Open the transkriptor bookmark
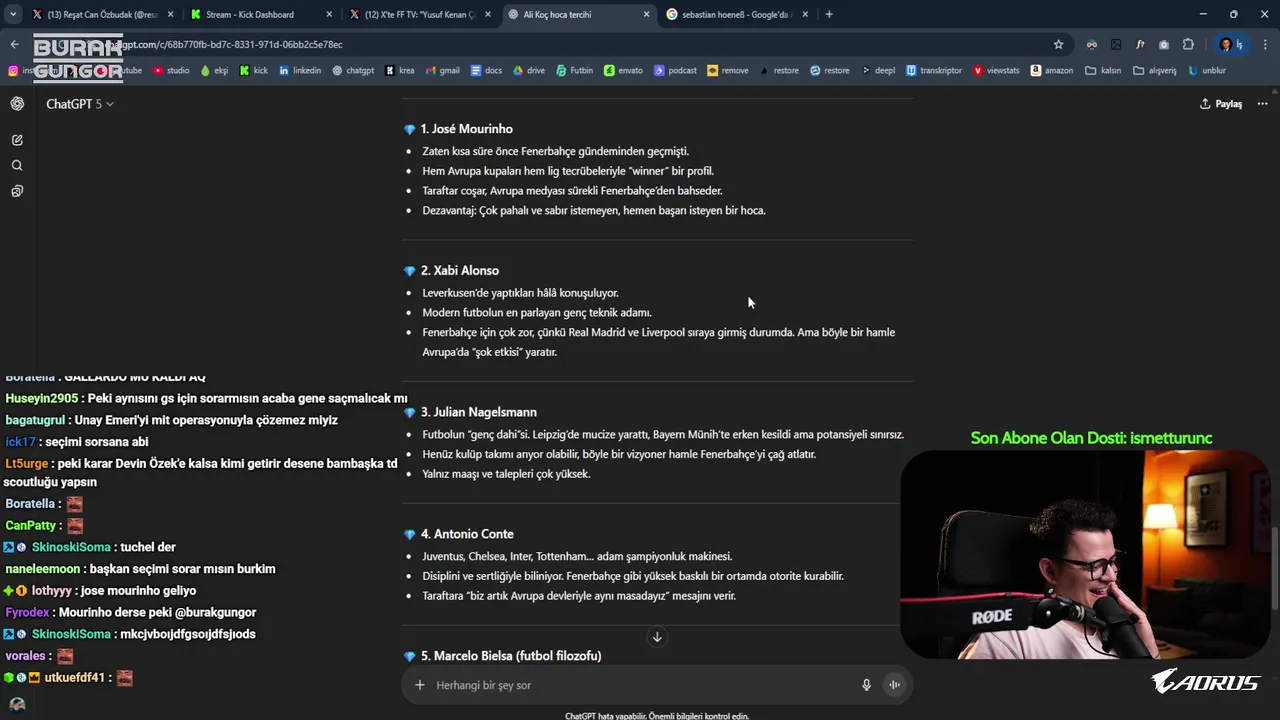1280x720 pixels. coord(934,71)
